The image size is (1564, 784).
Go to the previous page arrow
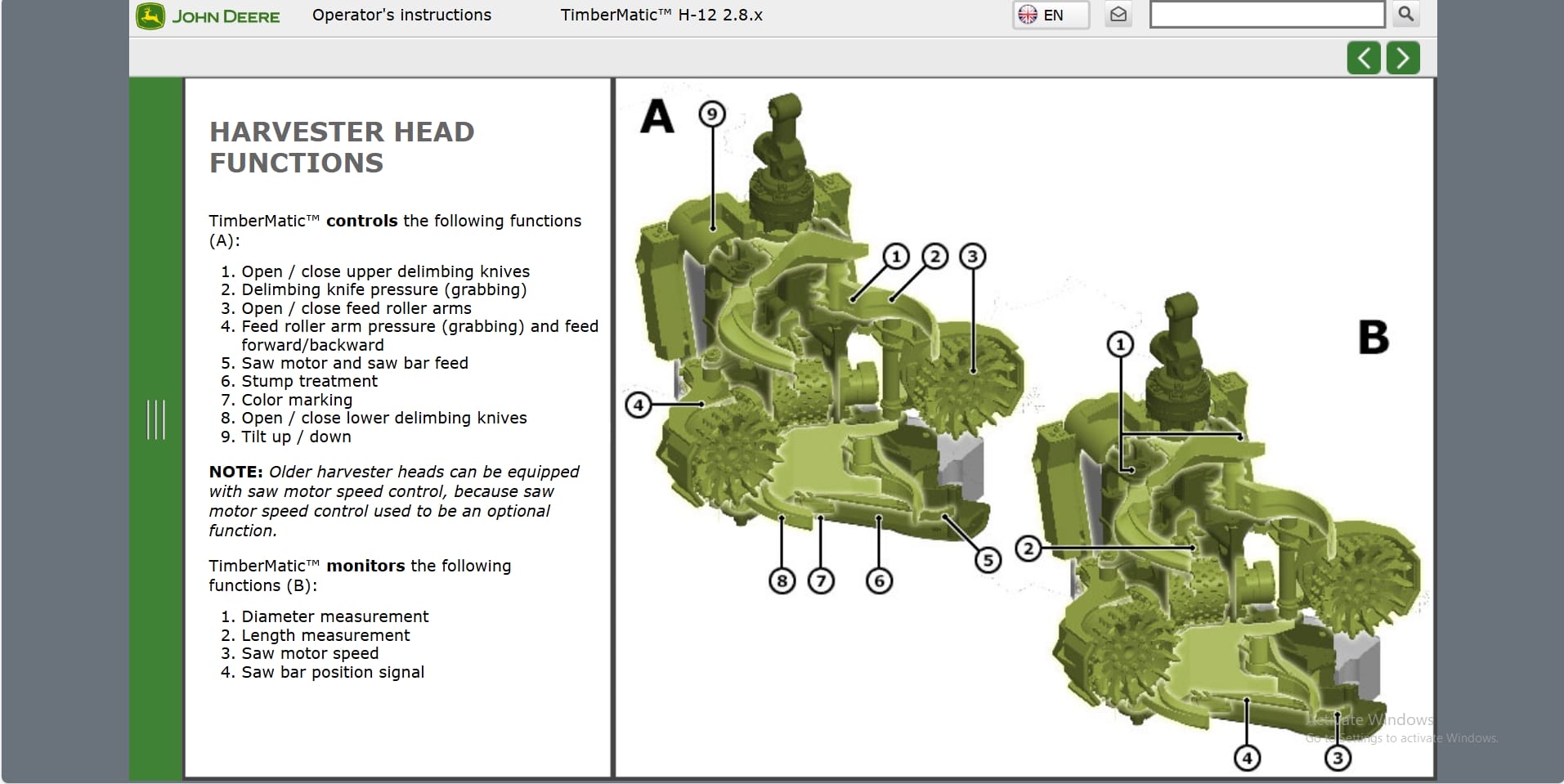coord(1364,57)
